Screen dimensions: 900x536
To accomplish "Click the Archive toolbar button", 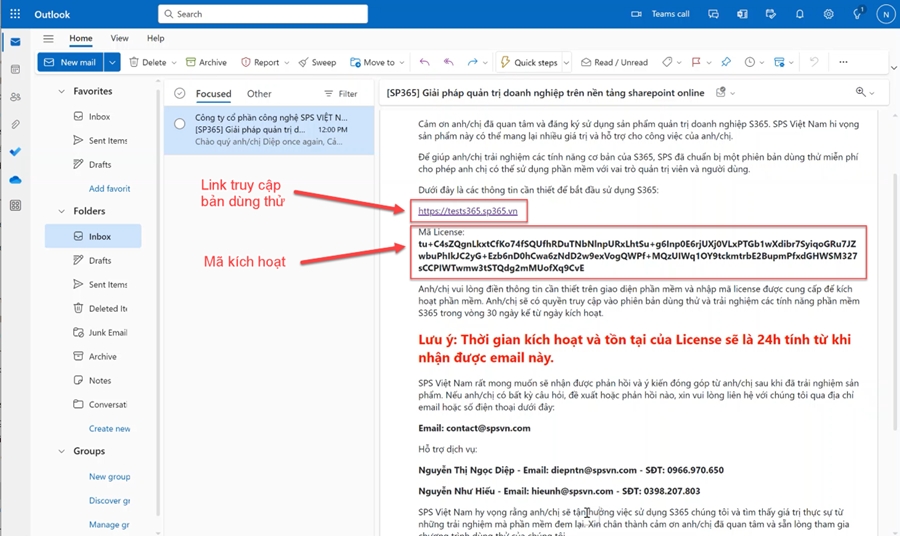I will 206,62.
